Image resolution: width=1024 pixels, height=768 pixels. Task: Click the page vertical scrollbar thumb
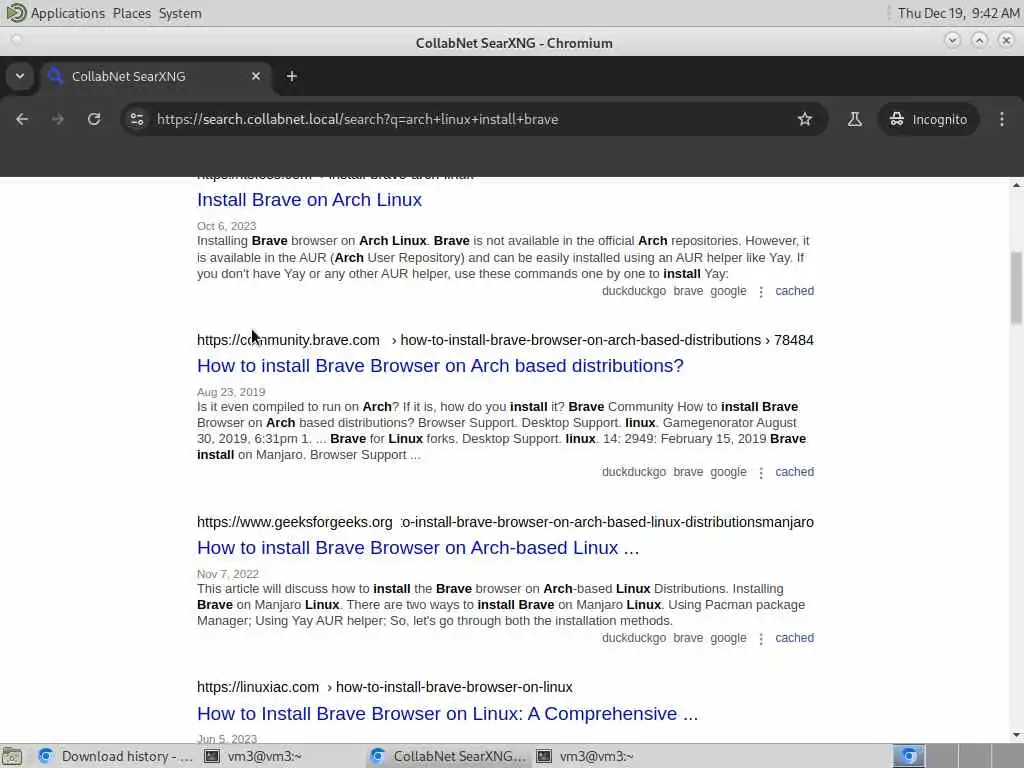point(1016,287)
